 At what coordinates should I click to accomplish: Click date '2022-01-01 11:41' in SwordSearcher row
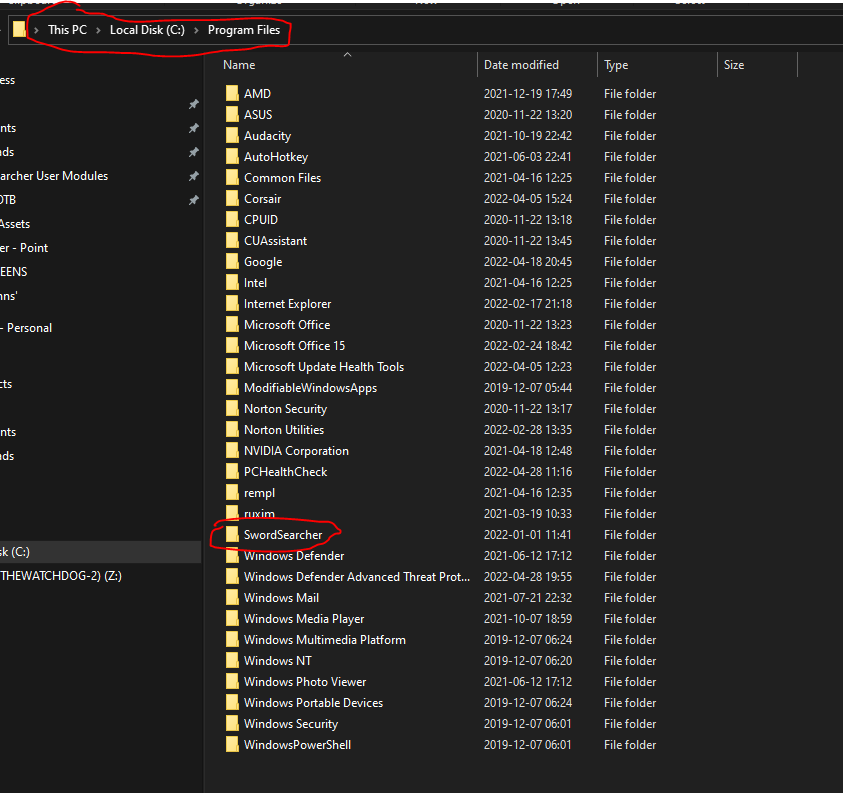click(527, 534)
